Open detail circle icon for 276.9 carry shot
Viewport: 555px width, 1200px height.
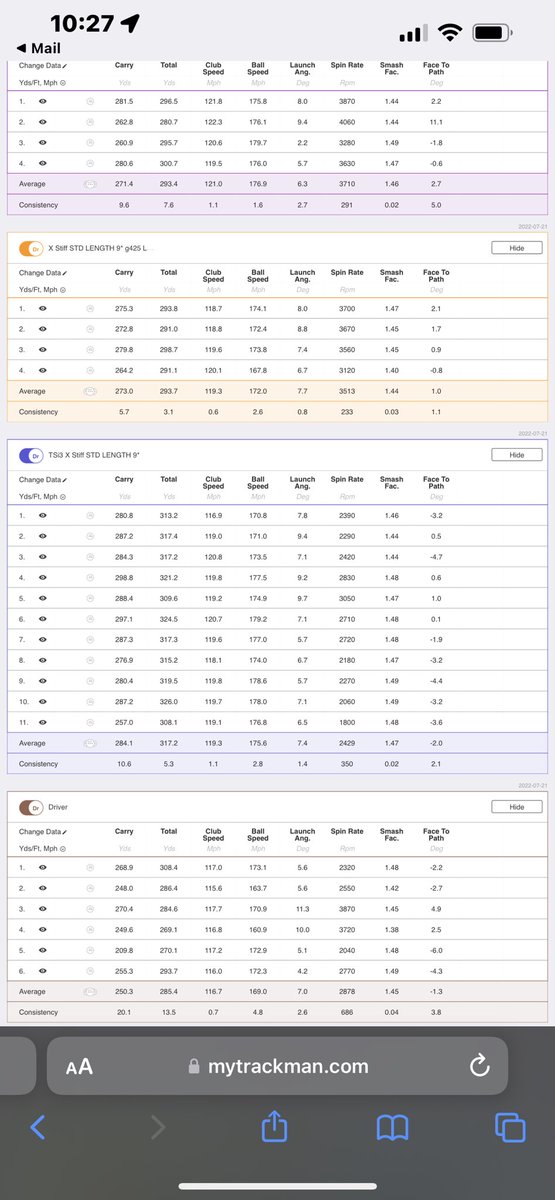(91, 660)
